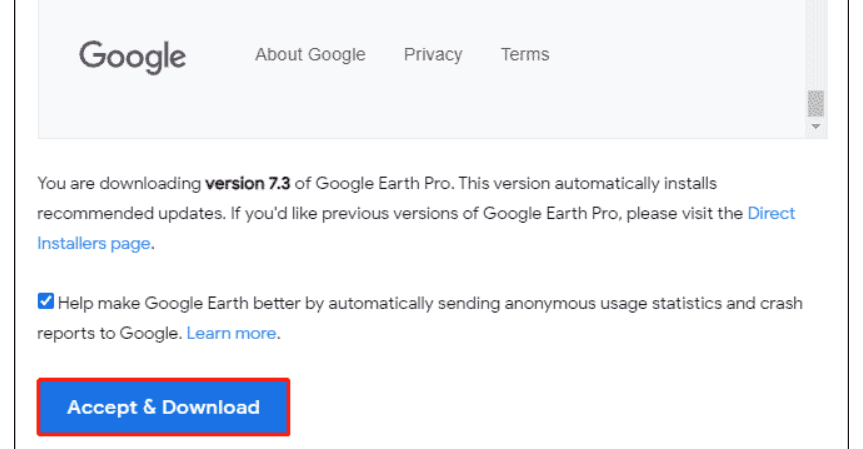Click the terms box scrollbar thumb
863x449 pixels.
pyautogui.click(x=815, y=103)
